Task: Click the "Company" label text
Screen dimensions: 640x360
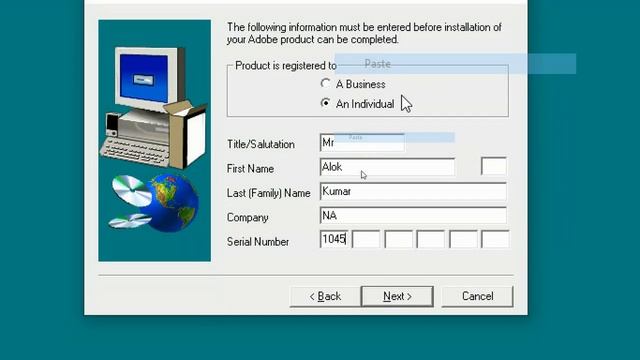Action: pos(247,218)
